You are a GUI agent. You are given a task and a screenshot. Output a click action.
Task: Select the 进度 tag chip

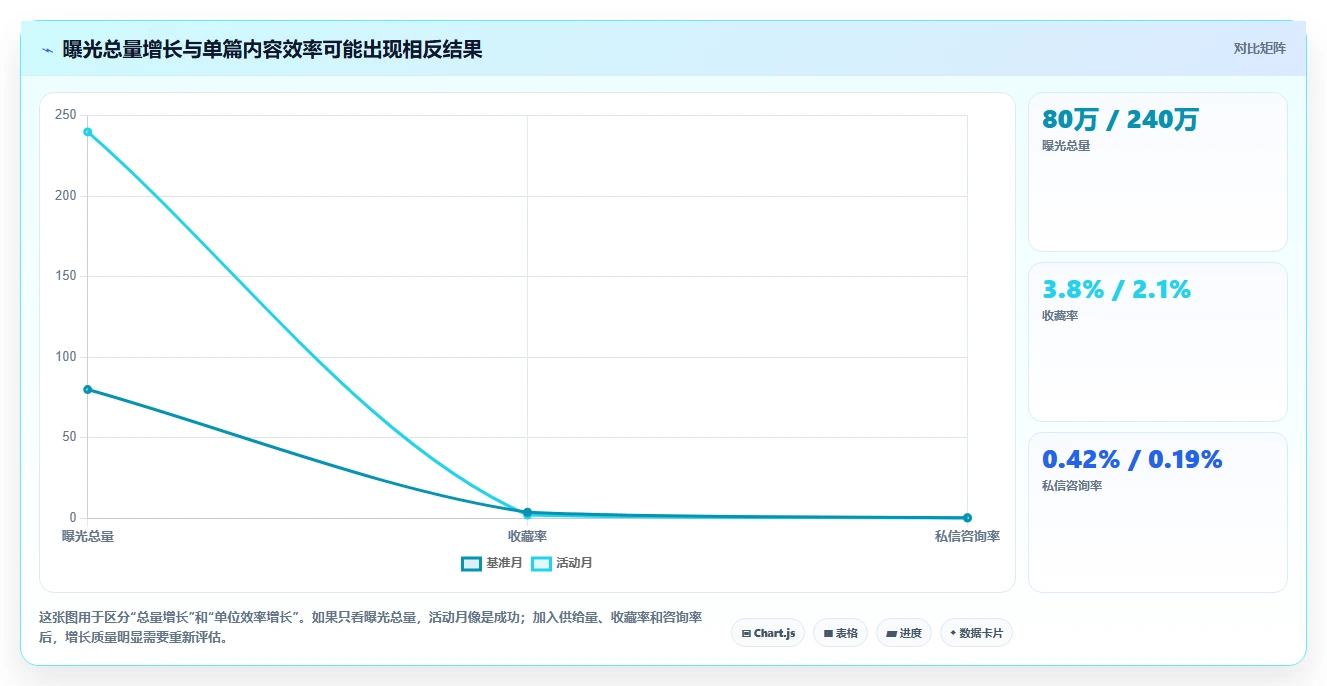[x=904, y=633]
